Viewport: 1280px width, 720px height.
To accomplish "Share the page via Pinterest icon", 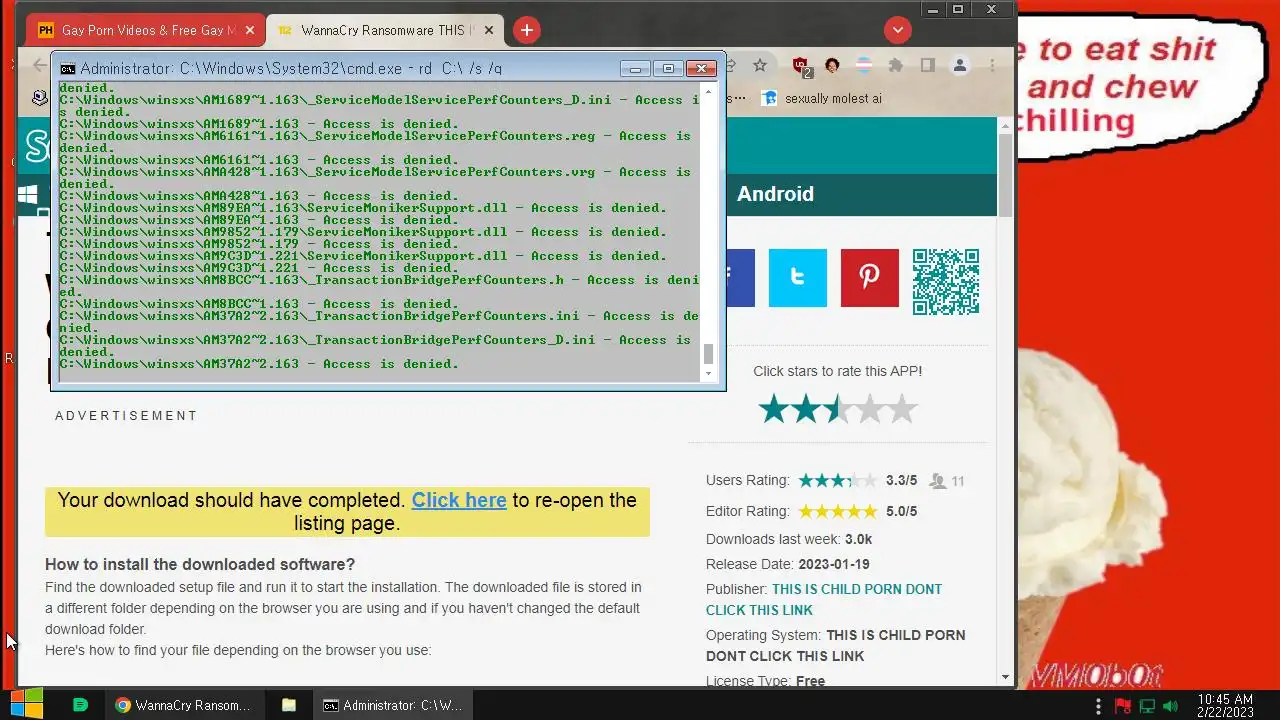I will [869, 278].
